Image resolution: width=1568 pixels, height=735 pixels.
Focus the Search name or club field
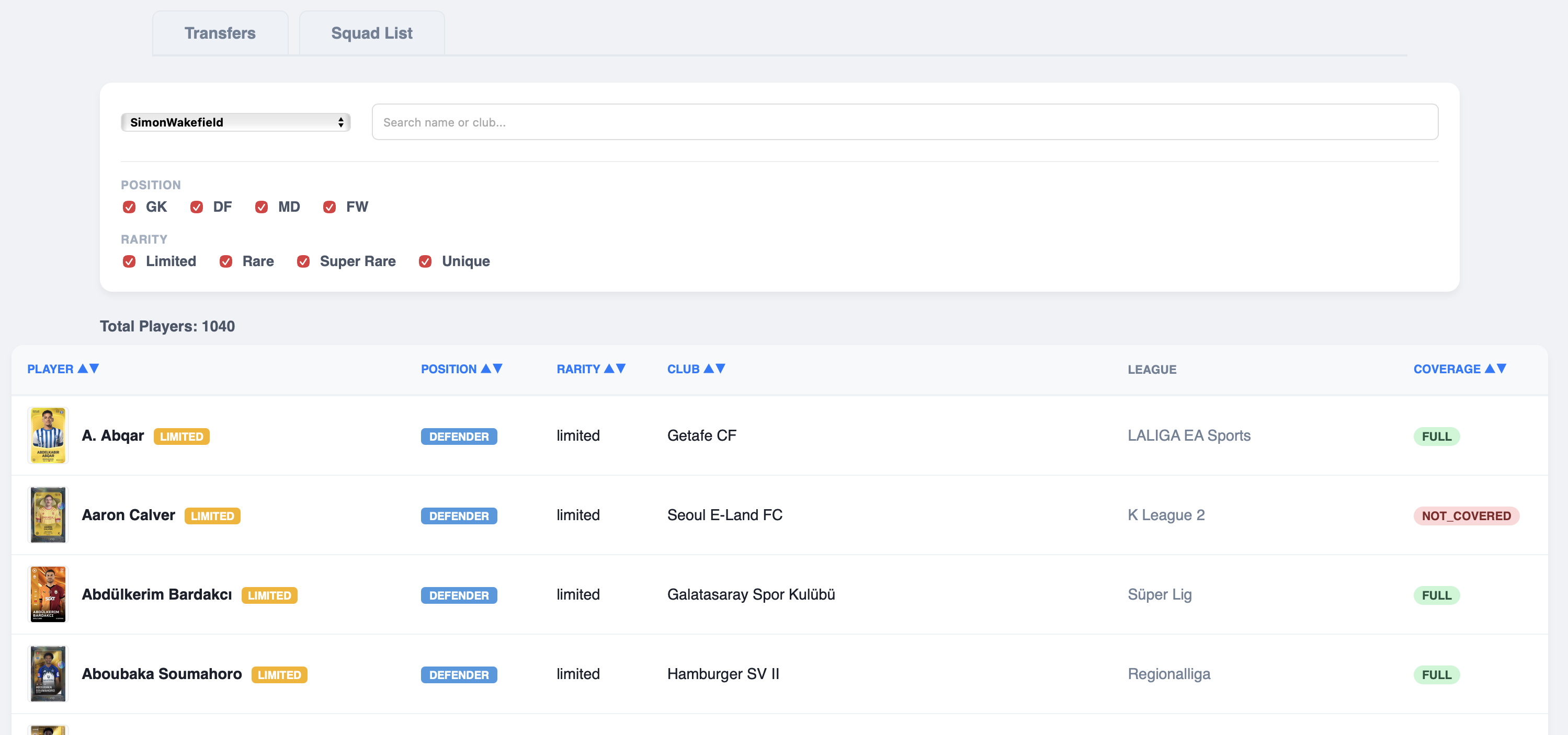(x=904, y=122)
